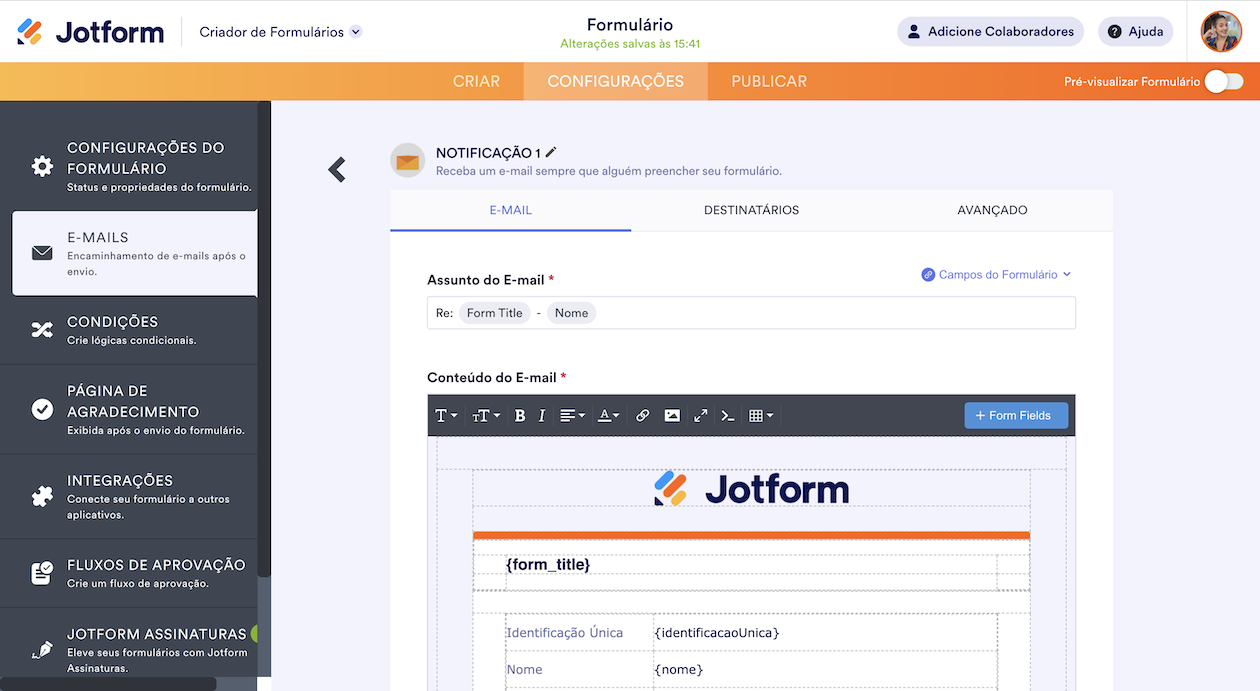Open Configurações do Formulário gear section
Viewport: 1260px width, 691px height.
(x=42, y=166)
